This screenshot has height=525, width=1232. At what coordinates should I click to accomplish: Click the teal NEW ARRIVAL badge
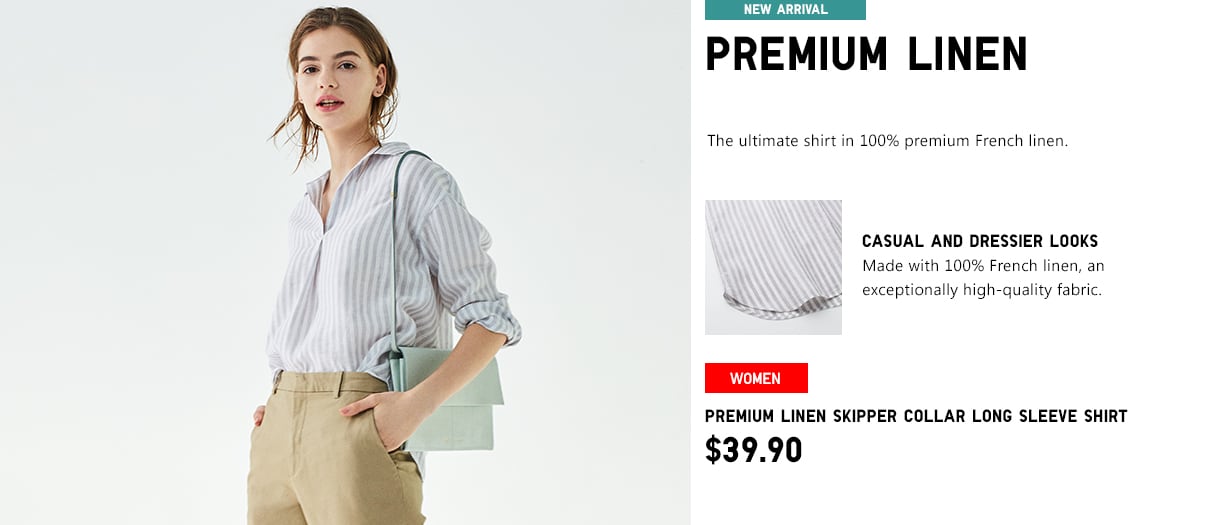click(x=785, y=10)
